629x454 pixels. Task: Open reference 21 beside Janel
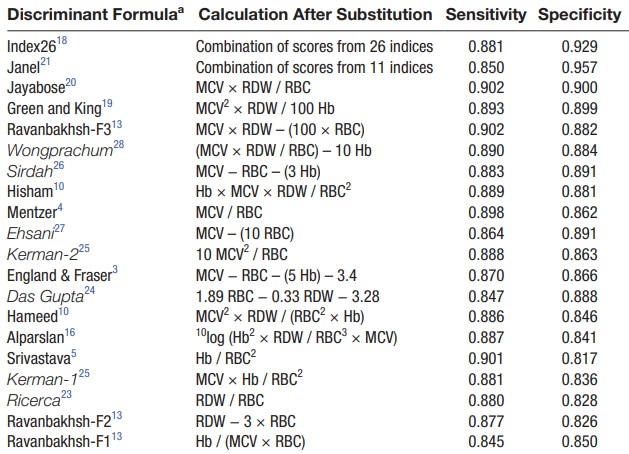click(x=45, y=62)
